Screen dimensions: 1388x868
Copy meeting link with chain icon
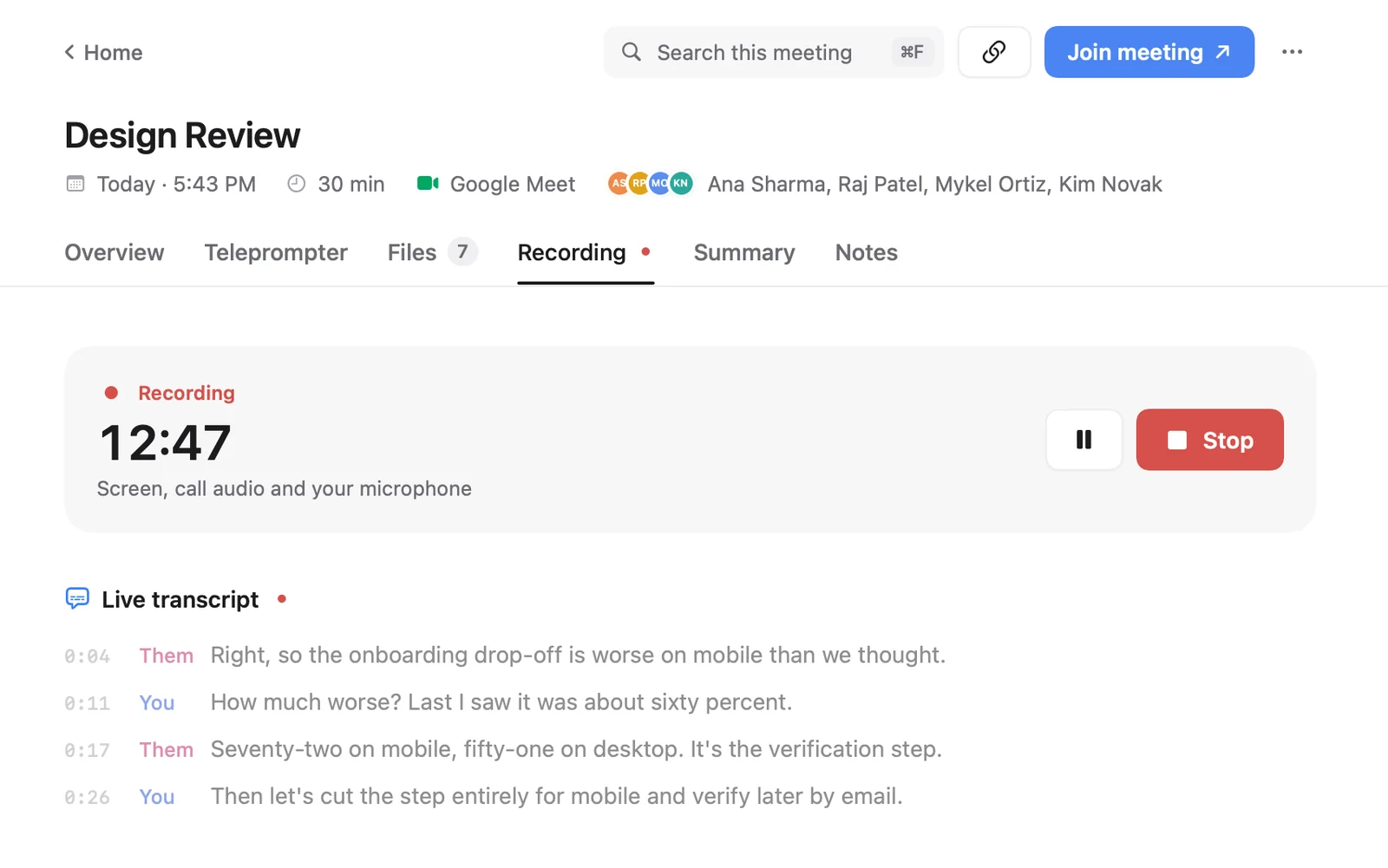pyautogui.click(x=994, y=52)
